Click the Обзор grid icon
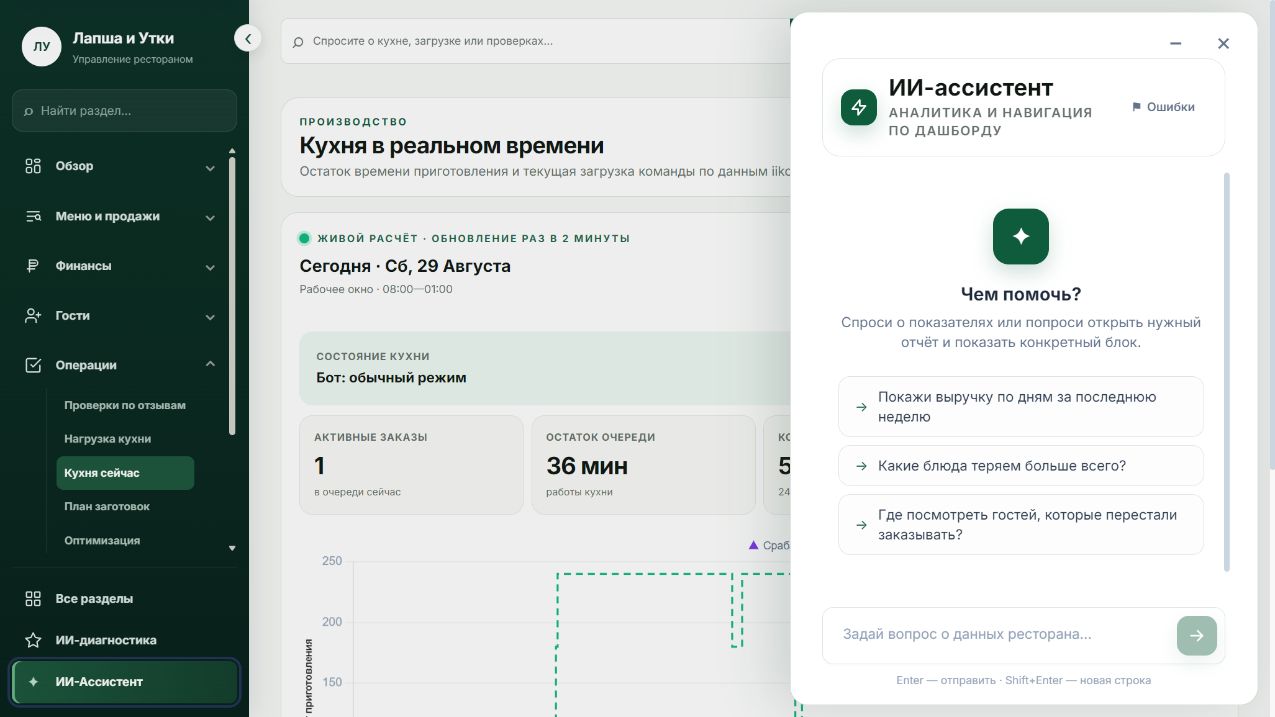 [x=33, y=166]
